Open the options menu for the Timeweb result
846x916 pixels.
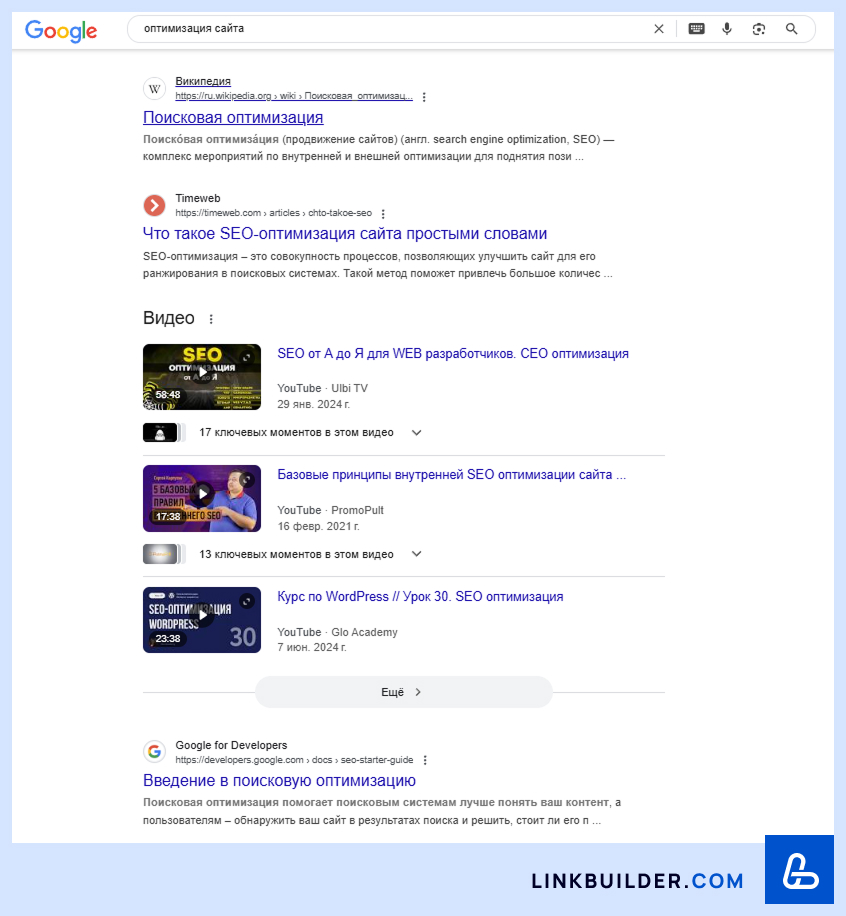tap(383, 214)
